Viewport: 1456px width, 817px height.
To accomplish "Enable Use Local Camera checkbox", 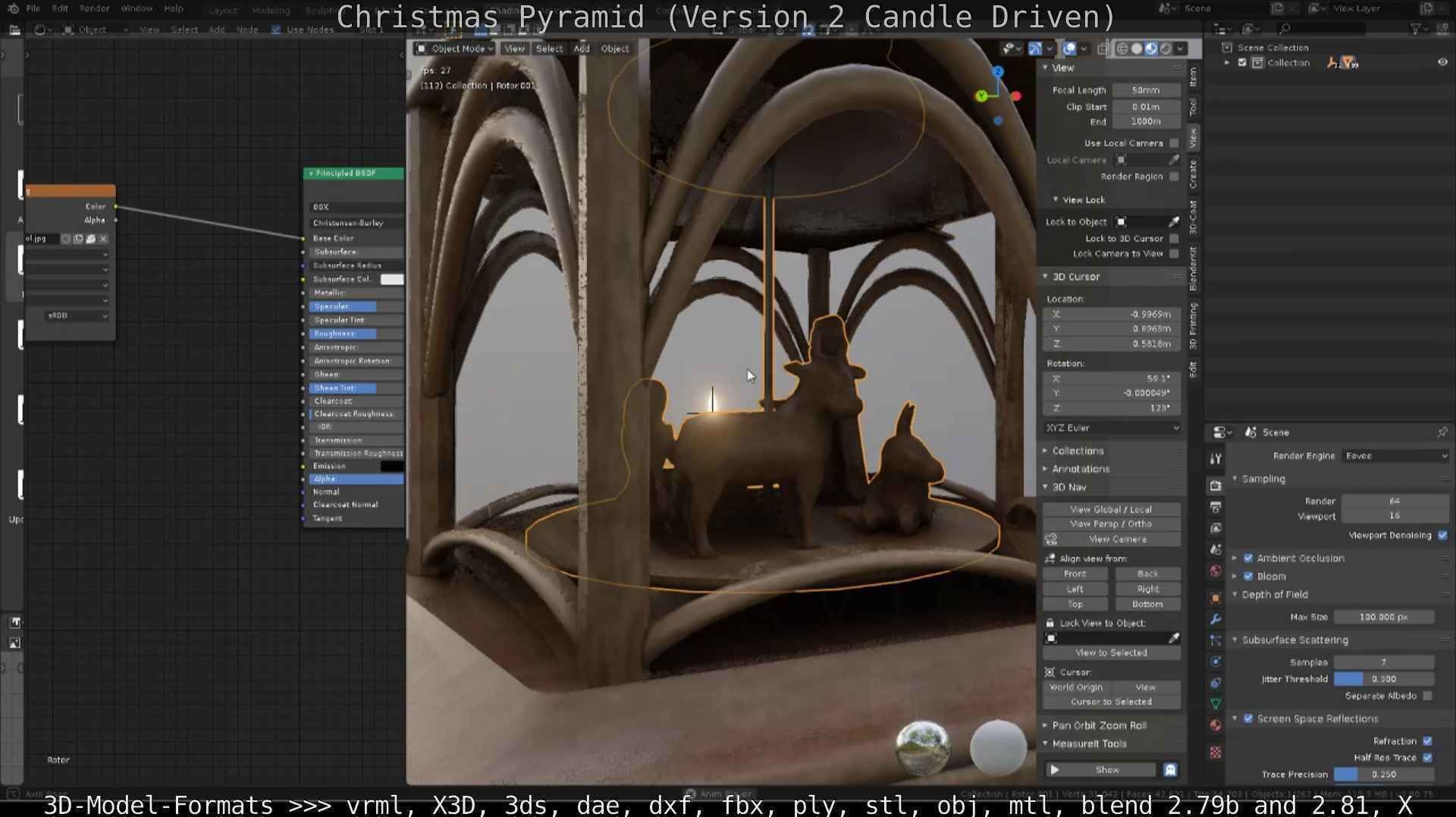I will (1174, 143).
